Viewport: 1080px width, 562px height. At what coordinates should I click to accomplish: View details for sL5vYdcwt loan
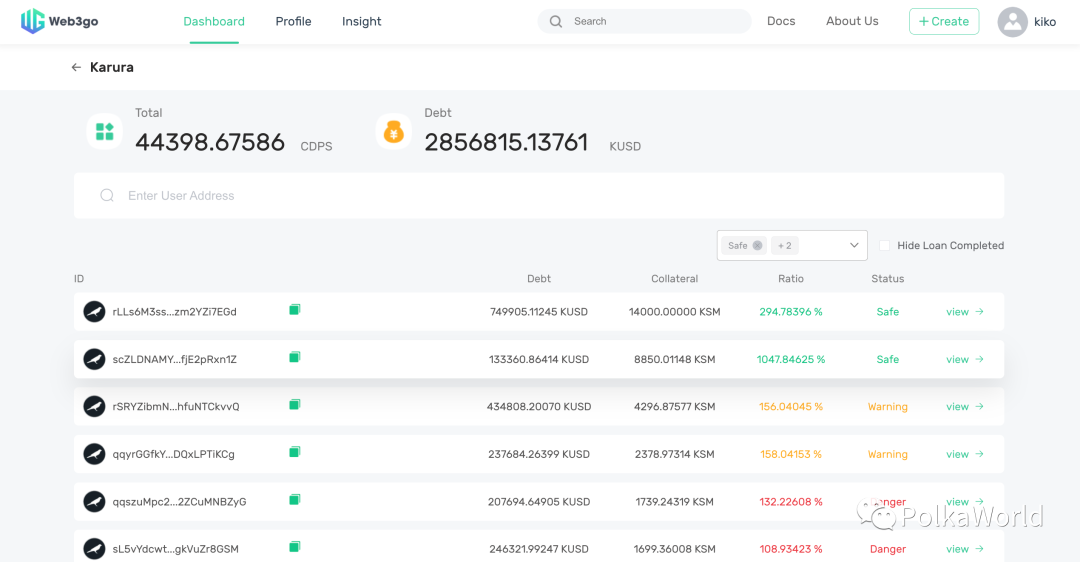pyautogui.click(x=964, y=549)
